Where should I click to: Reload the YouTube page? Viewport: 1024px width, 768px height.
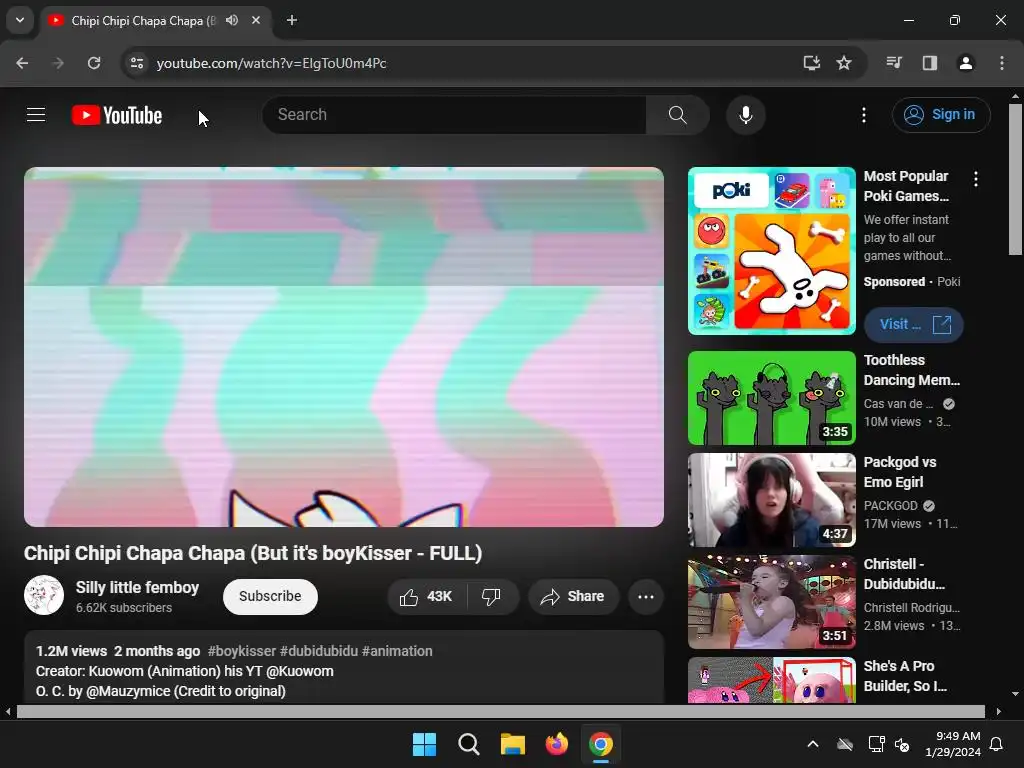[x=94, y=63]
